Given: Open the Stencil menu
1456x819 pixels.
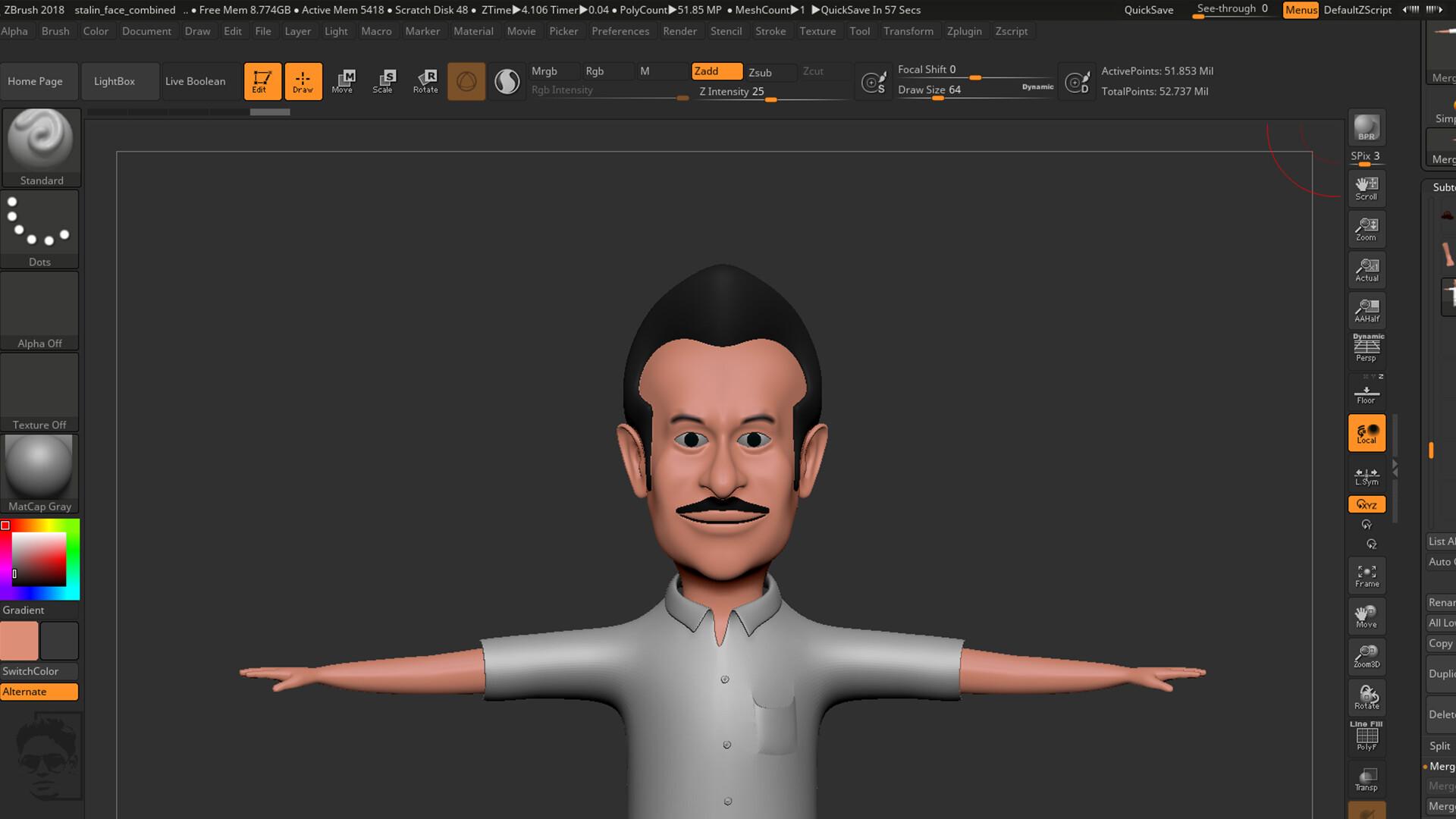Looking at the screenshot, I should point(726,31).
